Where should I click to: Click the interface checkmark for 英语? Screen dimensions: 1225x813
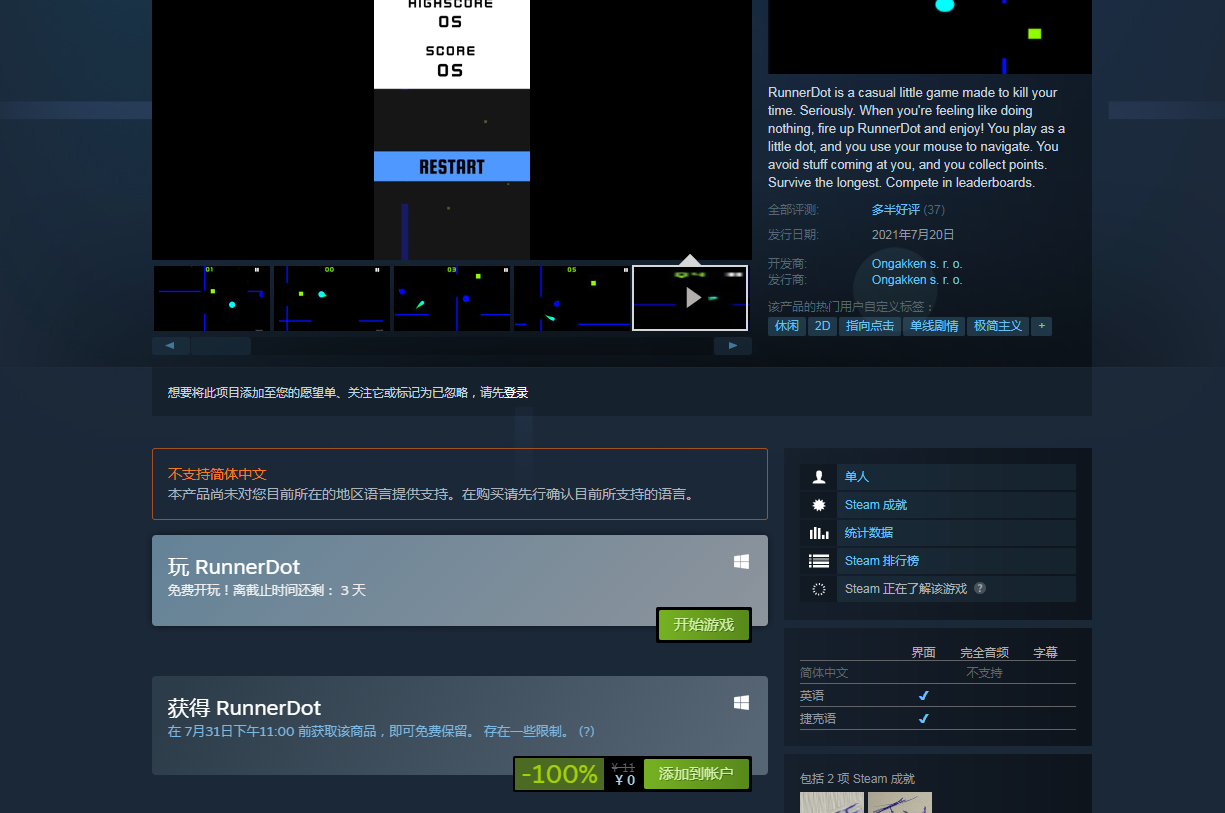pyautogui.click(x=924, y=696)
